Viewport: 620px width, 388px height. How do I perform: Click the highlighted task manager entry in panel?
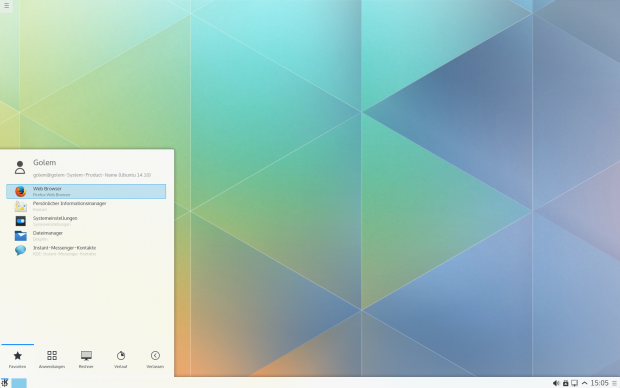19,383
